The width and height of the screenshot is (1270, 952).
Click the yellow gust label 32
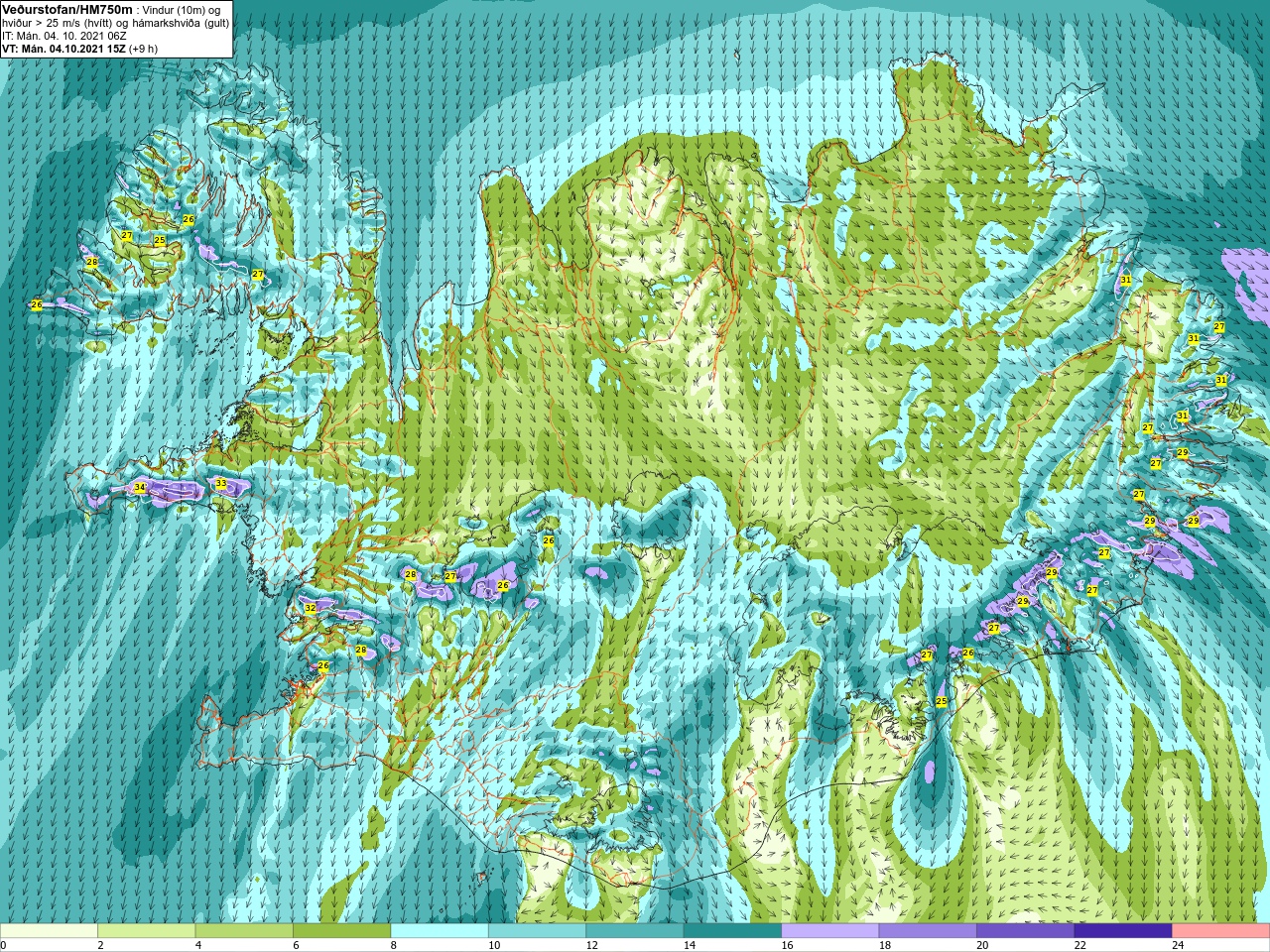pyautogui.click(x=310, y=608)
